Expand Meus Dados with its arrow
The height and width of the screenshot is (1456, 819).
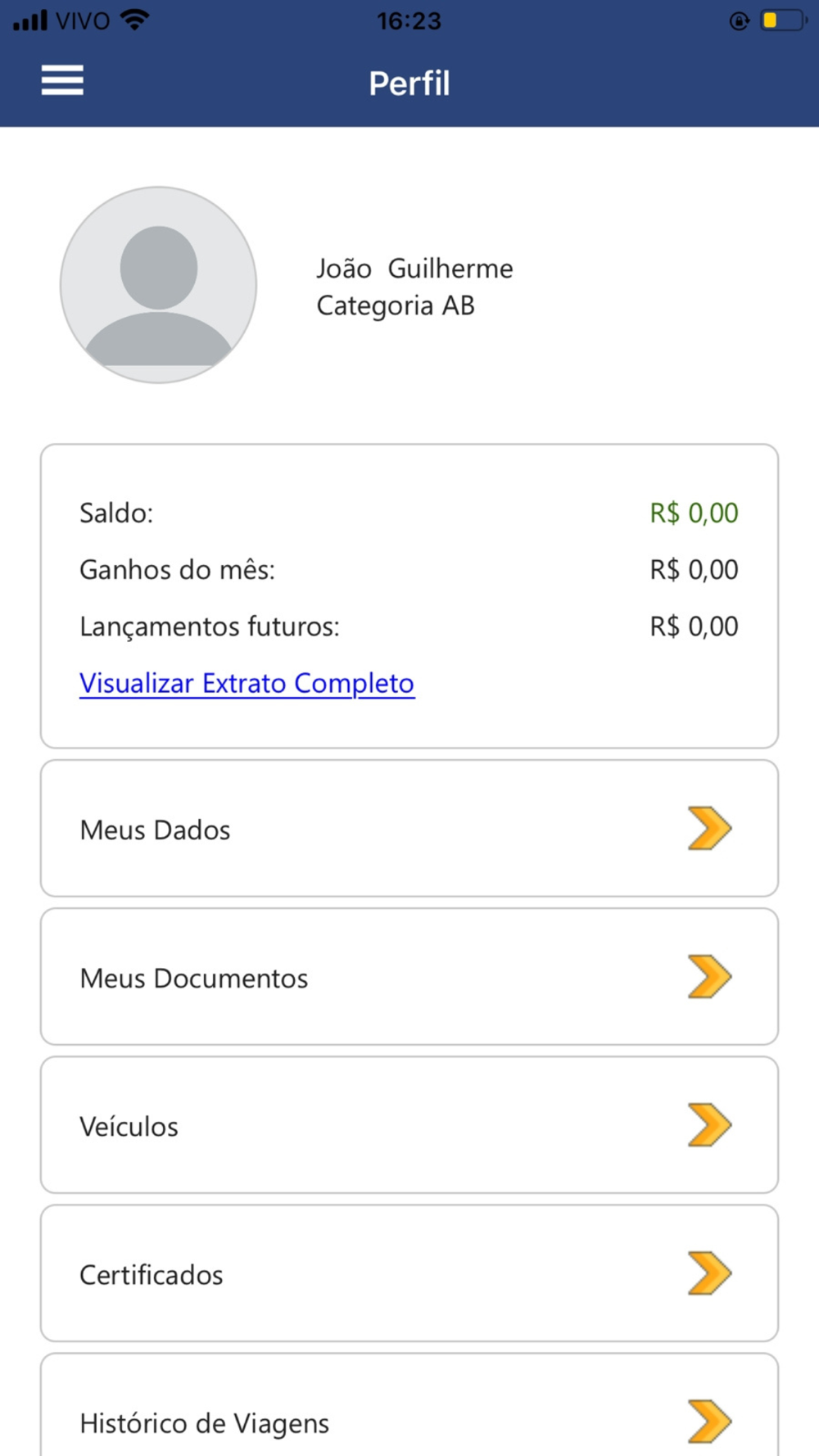click(x=709, y=829)
